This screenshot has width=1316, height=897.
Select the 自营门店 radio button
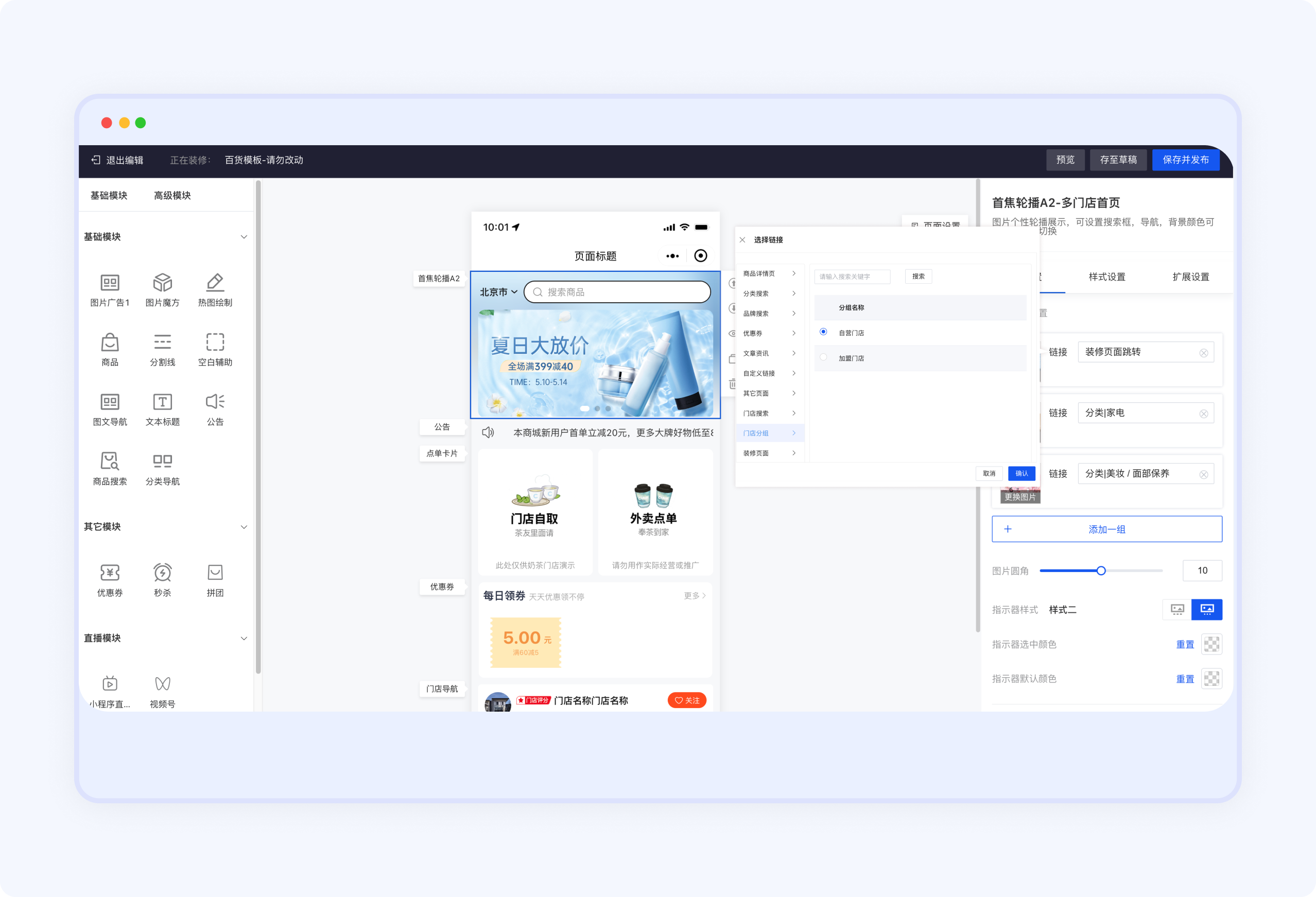[823, 332]
